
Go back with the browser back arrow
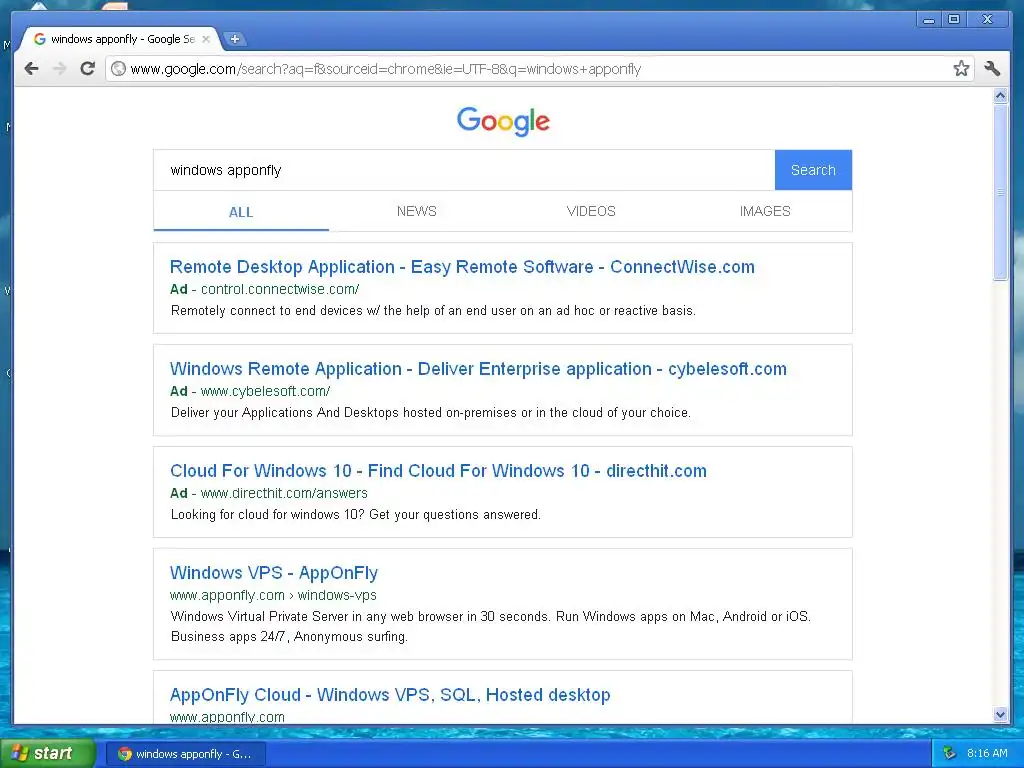click(31, 69)
